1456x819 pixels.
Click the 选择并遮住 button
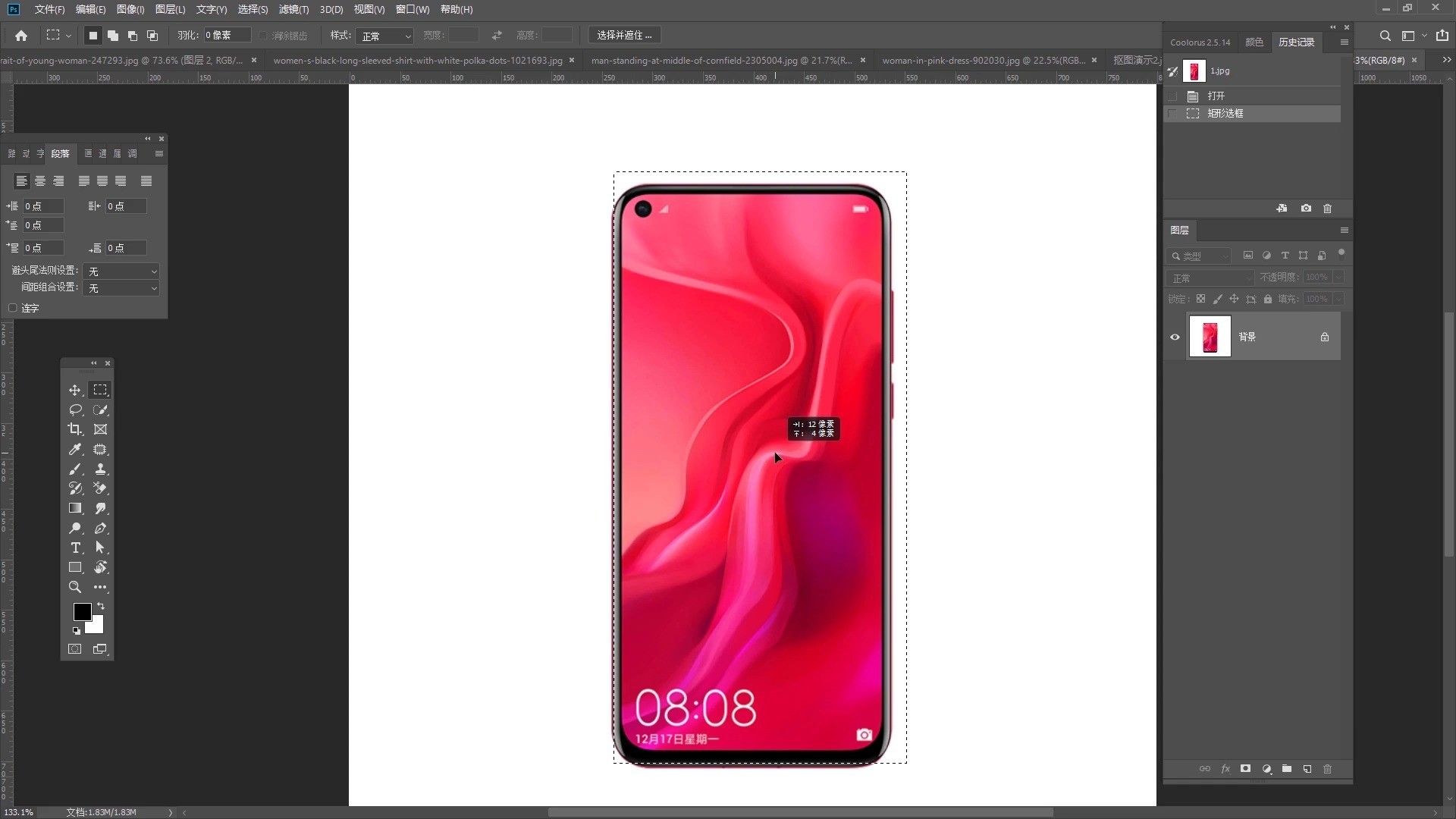[x=624, y=35]
